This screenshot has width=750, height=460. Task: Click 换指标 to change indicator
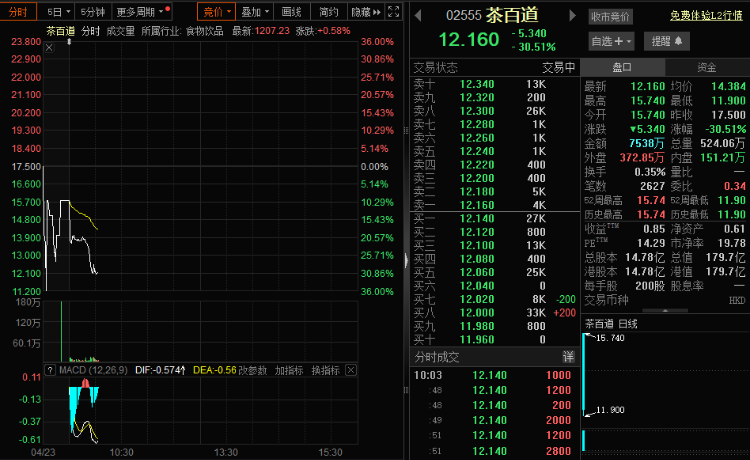(x=325, y=371)
